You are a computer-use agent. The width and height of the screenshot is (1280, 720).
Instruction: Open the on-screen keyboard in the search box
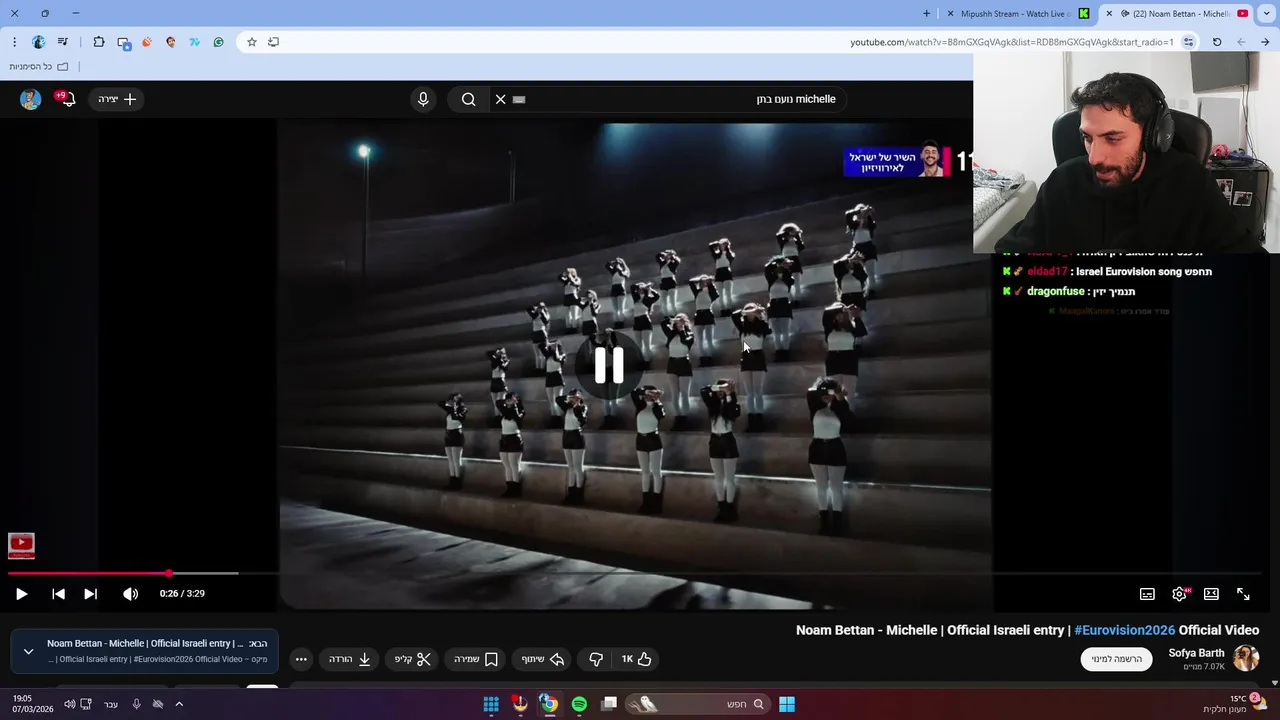(x=519, y=99)
